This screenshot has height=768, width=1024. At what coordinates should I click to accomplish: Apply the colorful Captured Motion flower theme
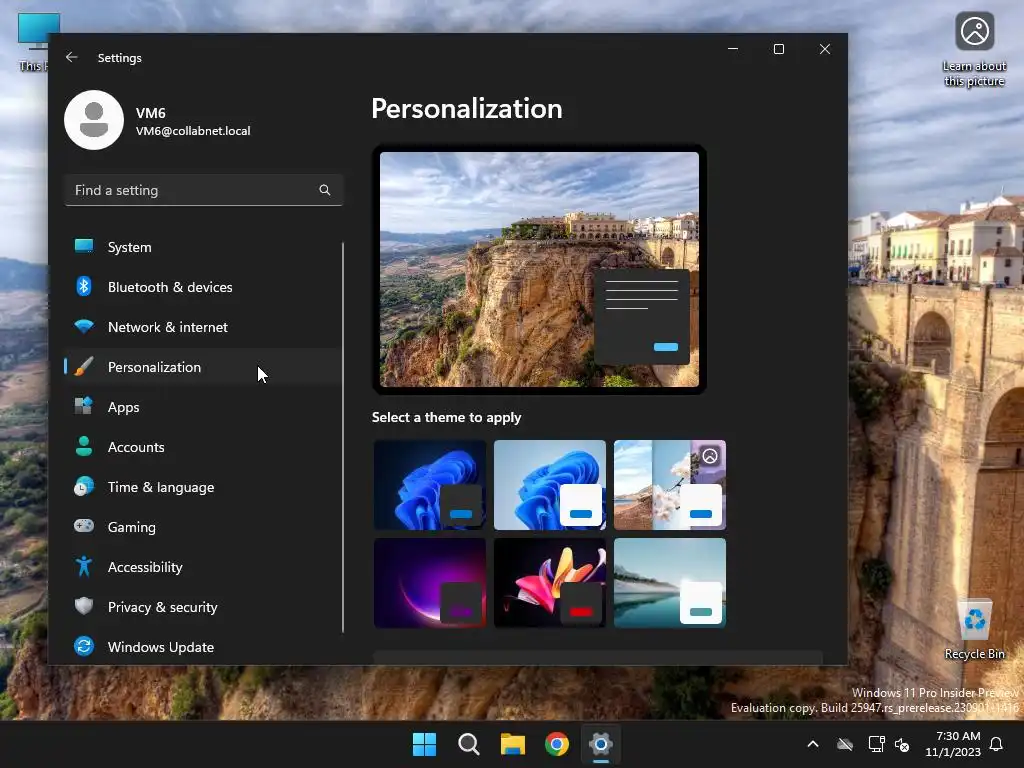click(550, 583)
